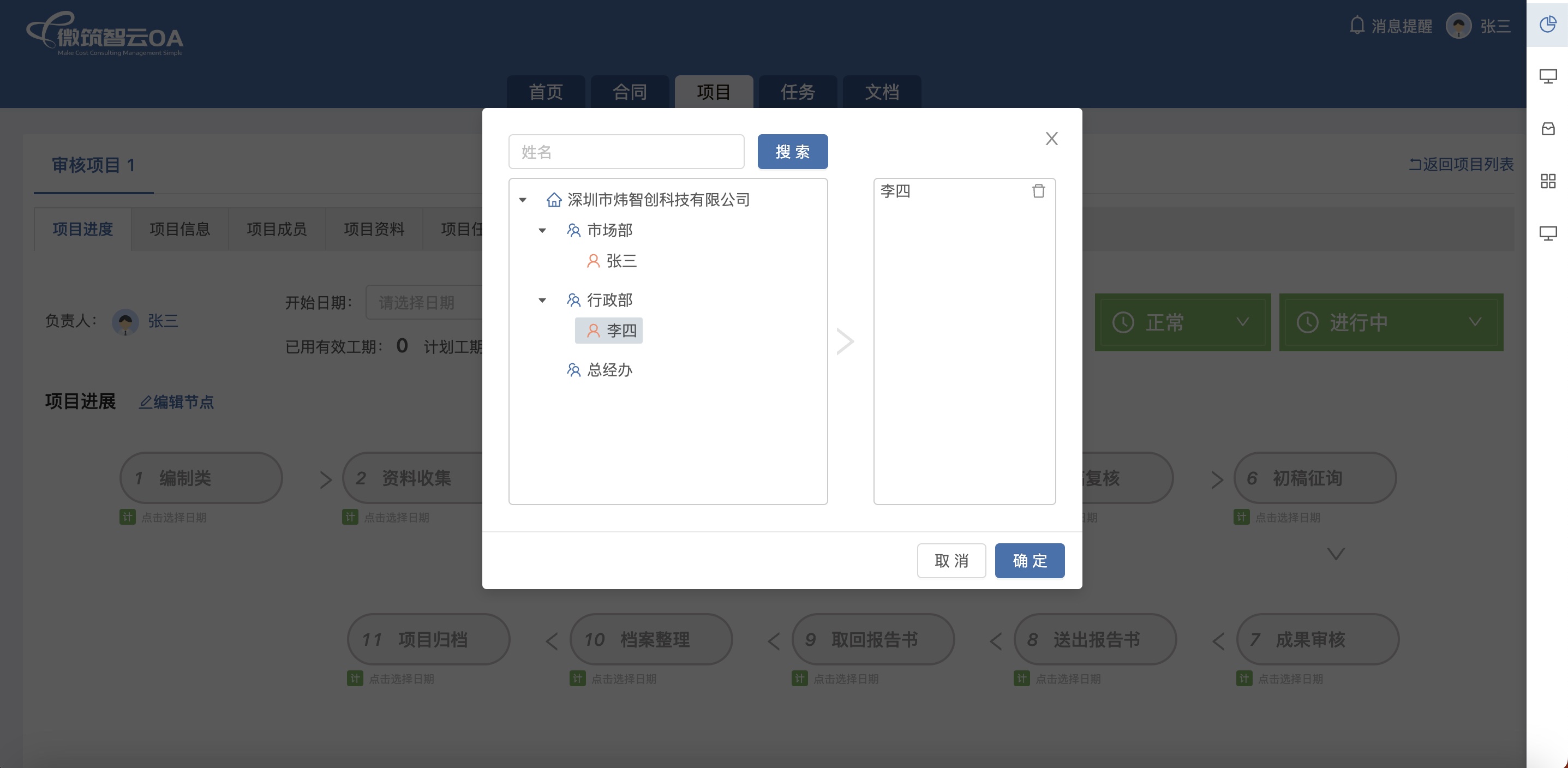
Task: Focus the 姓名 search field
Action: (x=626, y=152)
